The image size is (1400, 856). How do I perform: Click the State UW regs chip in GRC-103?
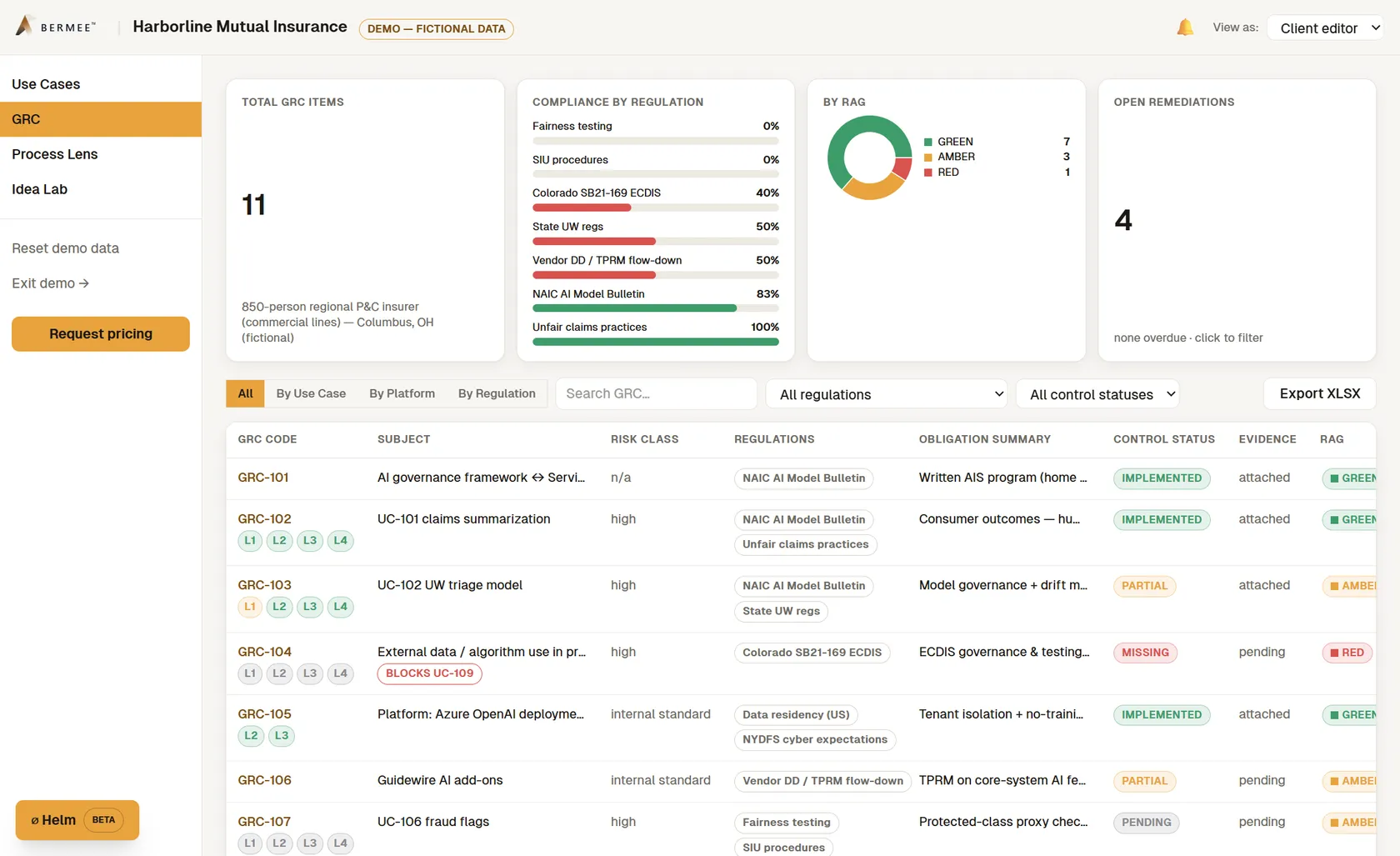(x=781, y=611)
